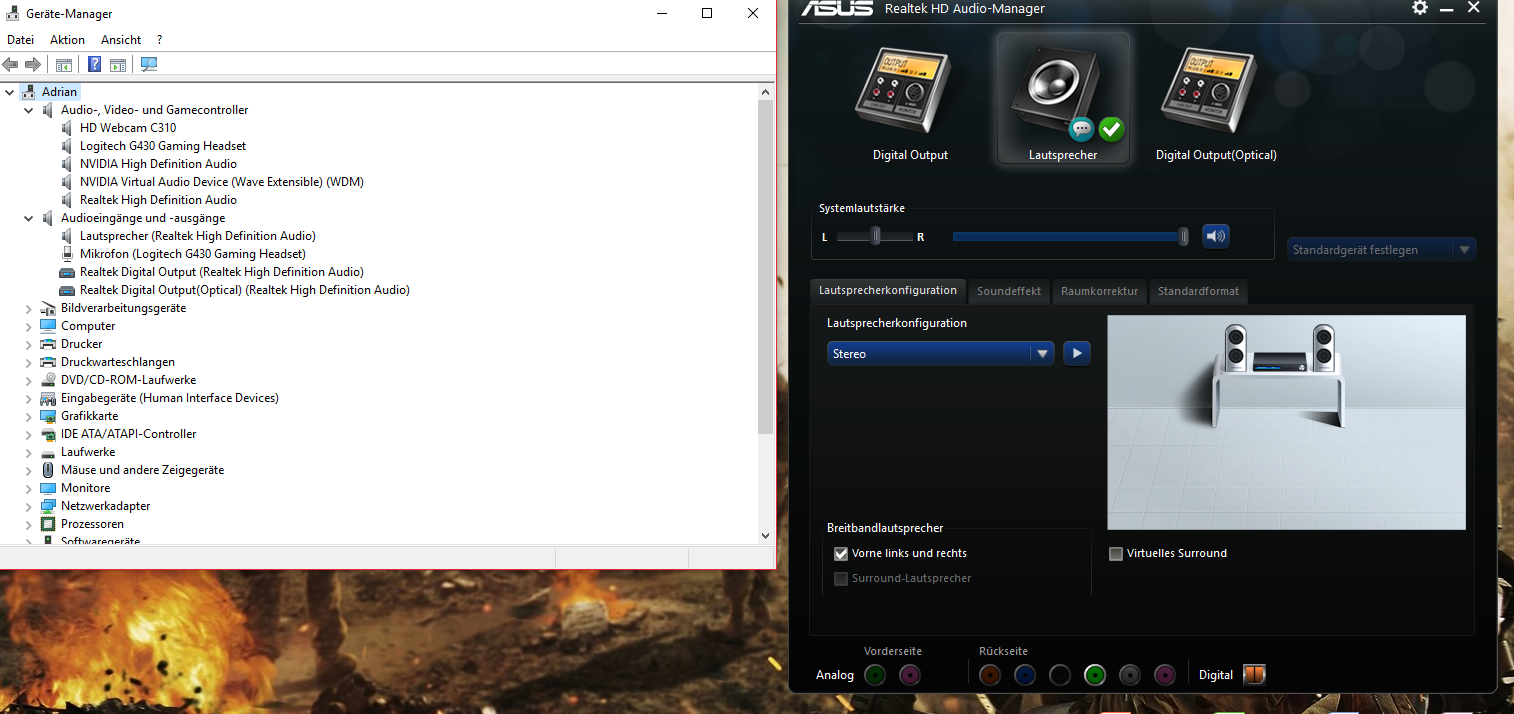Adjust the L/R balance slider handle

pos(875,236)
